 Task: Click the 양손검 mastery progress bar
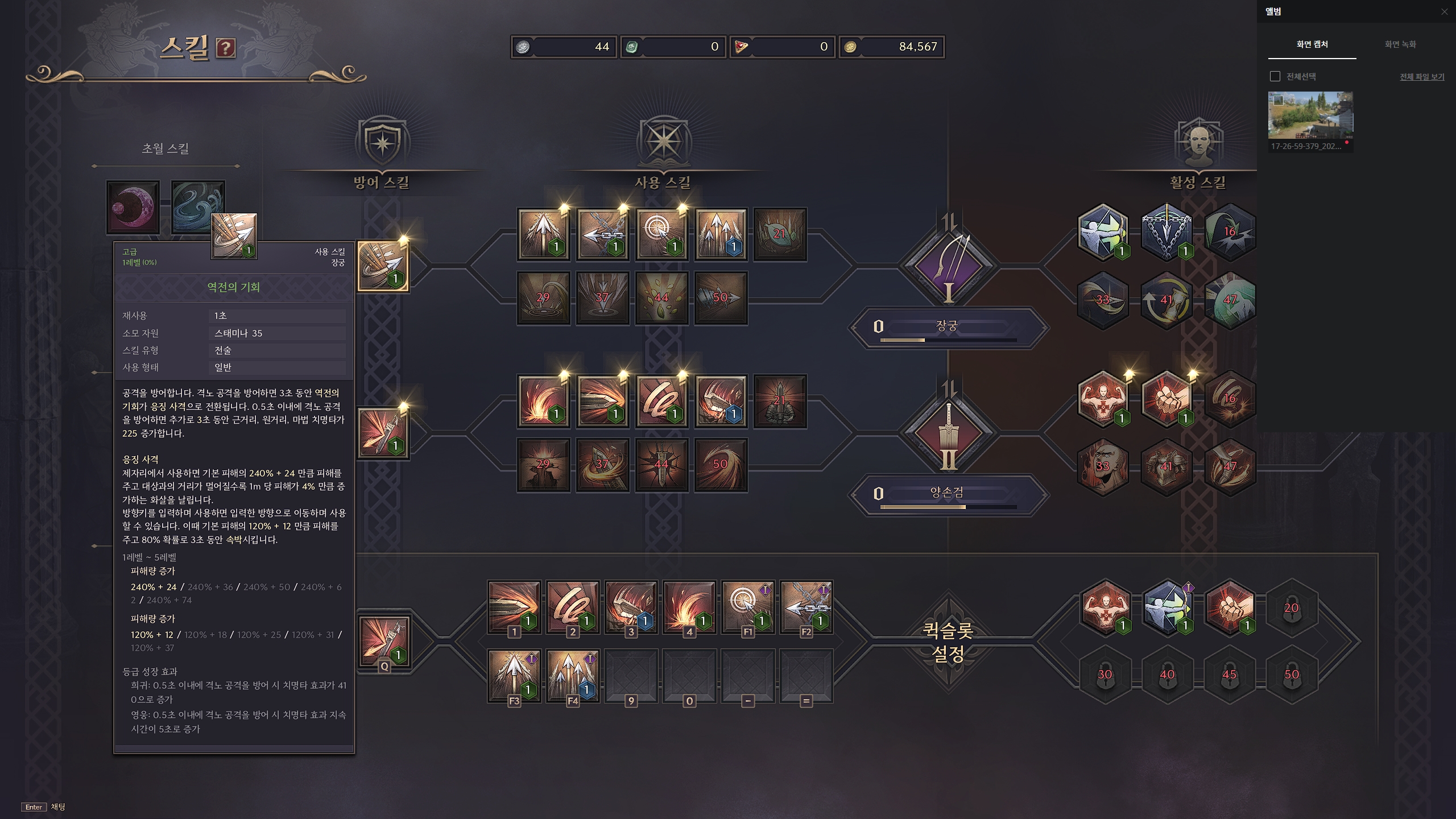948,507
